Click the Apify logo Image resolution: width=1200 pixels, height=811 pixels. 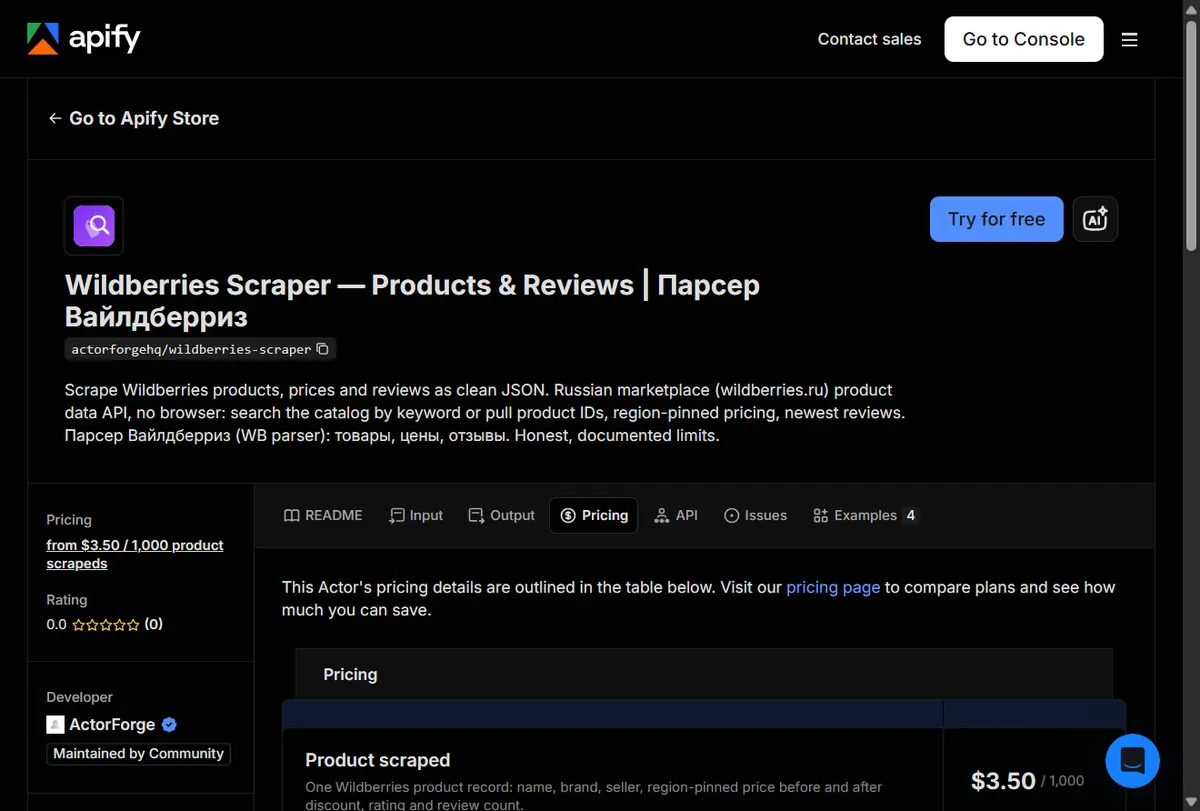pos(83,39)
